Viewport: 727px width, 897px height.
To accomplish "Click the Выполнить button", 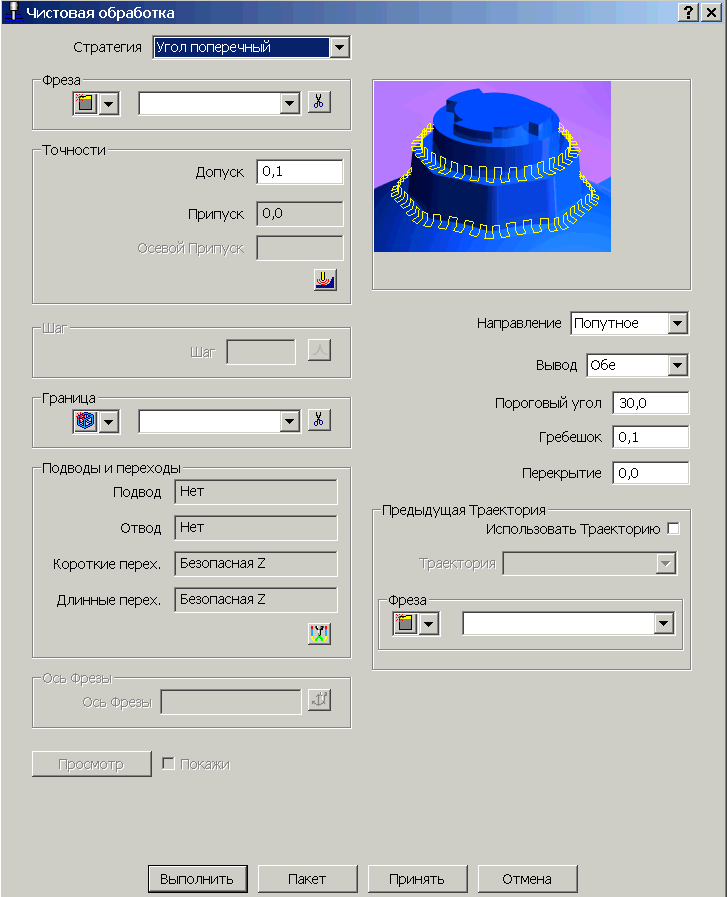I will [x=197, y=879].
